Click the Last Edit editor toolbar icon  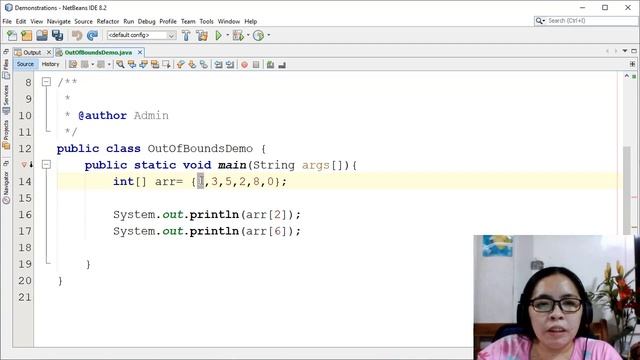coord(73,64)
